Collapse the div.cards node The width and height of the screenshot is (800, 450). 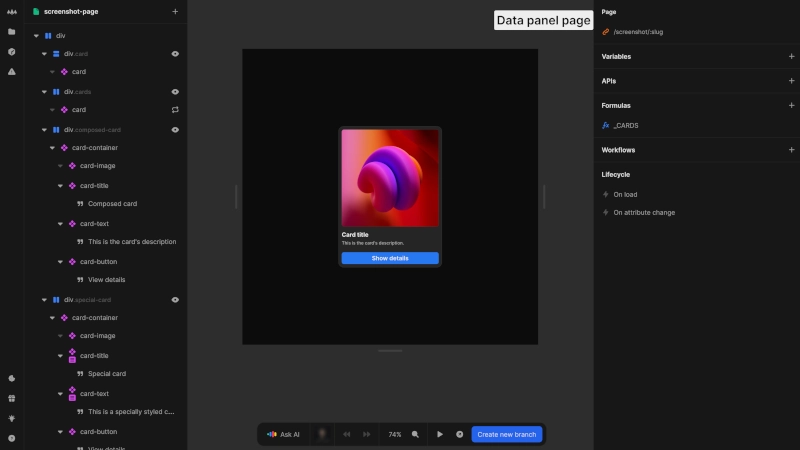(x=44, y=92)
